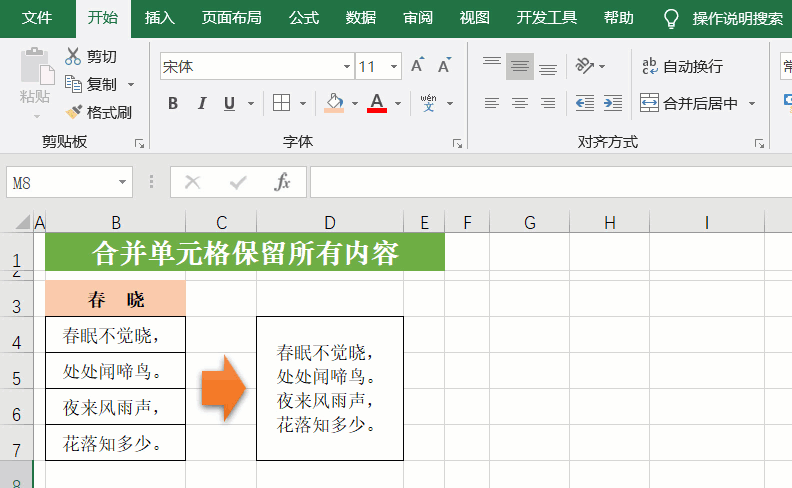Switch to the Formulas (公式) tab
The width and height of the screenshot is (792, 488).
[x=304, y=18]
